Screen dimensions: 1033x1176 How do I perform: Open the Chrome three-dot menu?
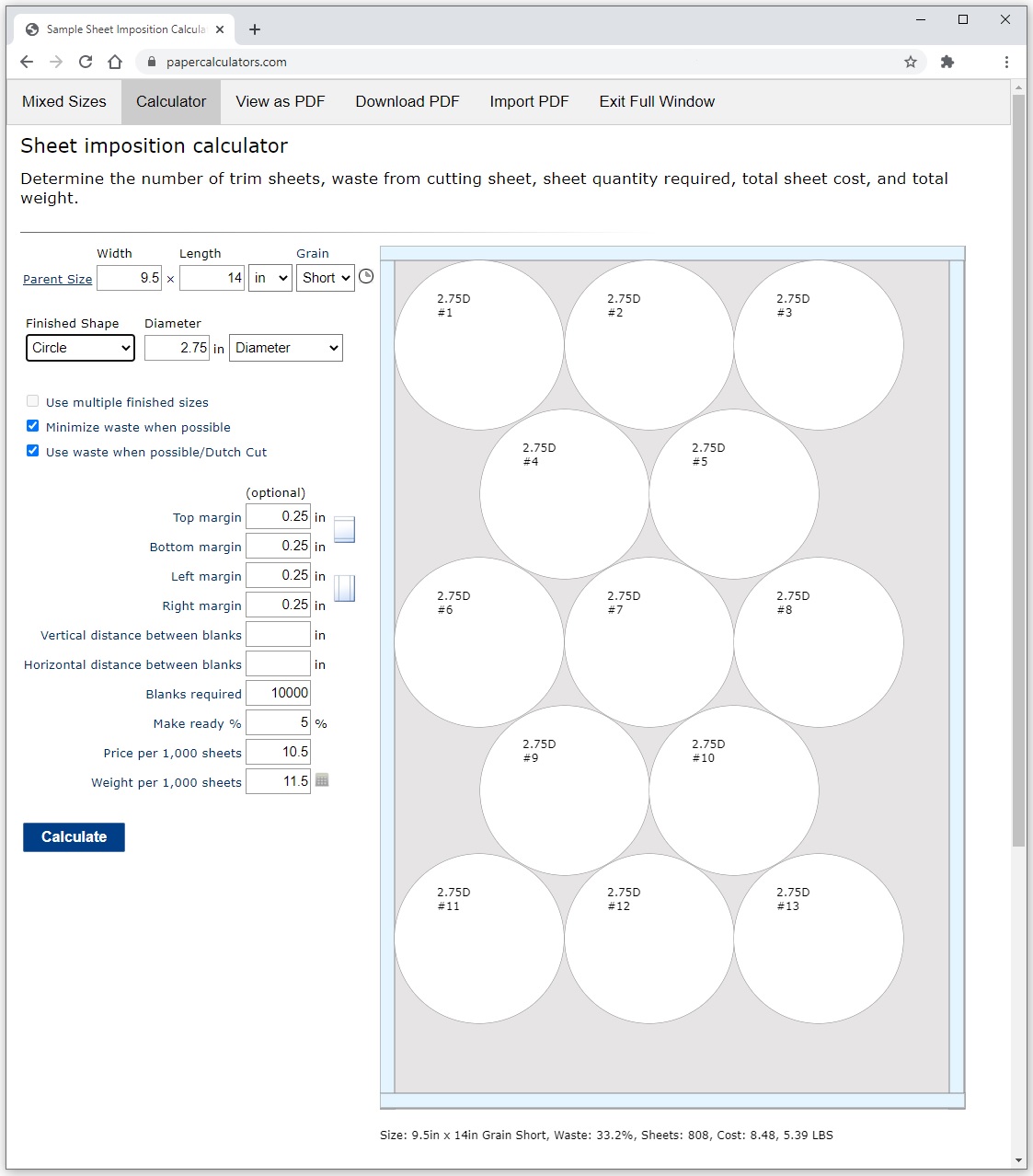tap(1006, 62)
